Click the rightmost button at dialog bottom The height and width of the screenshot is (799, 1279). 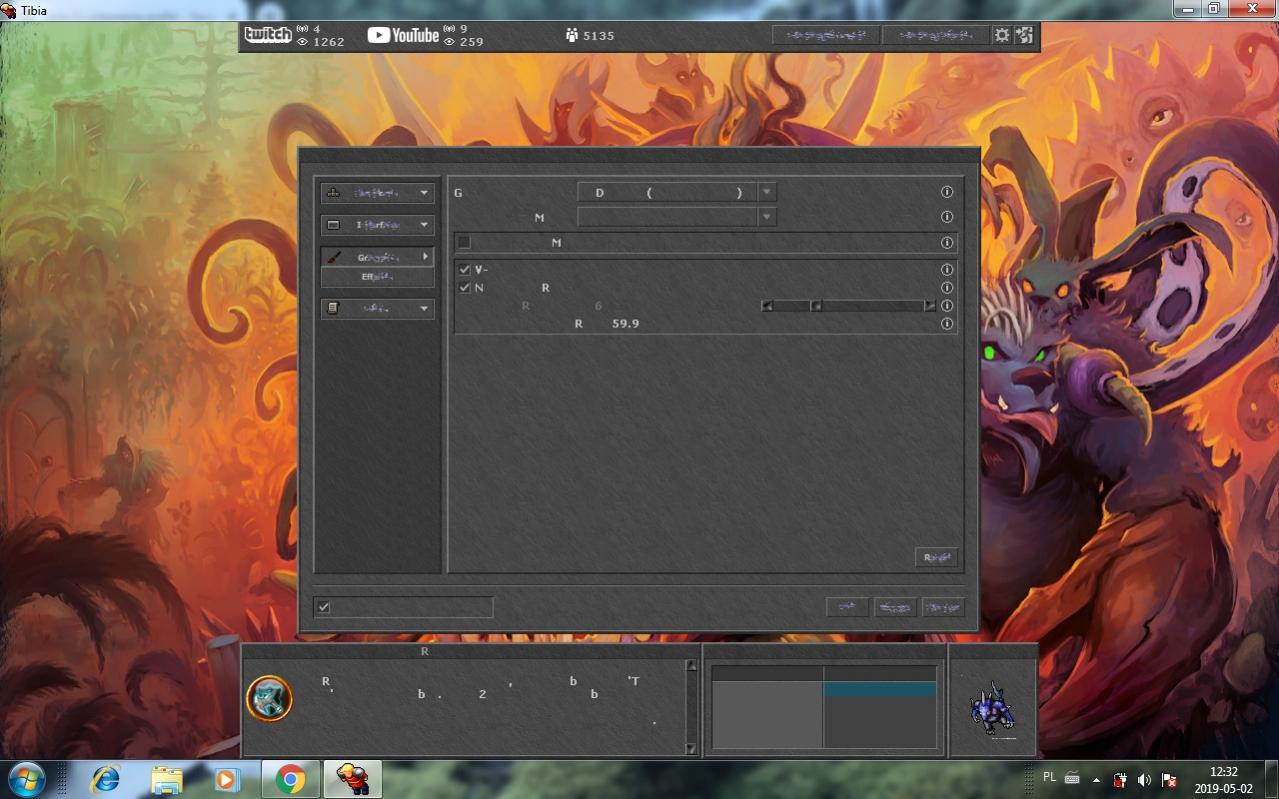point(943,607)
